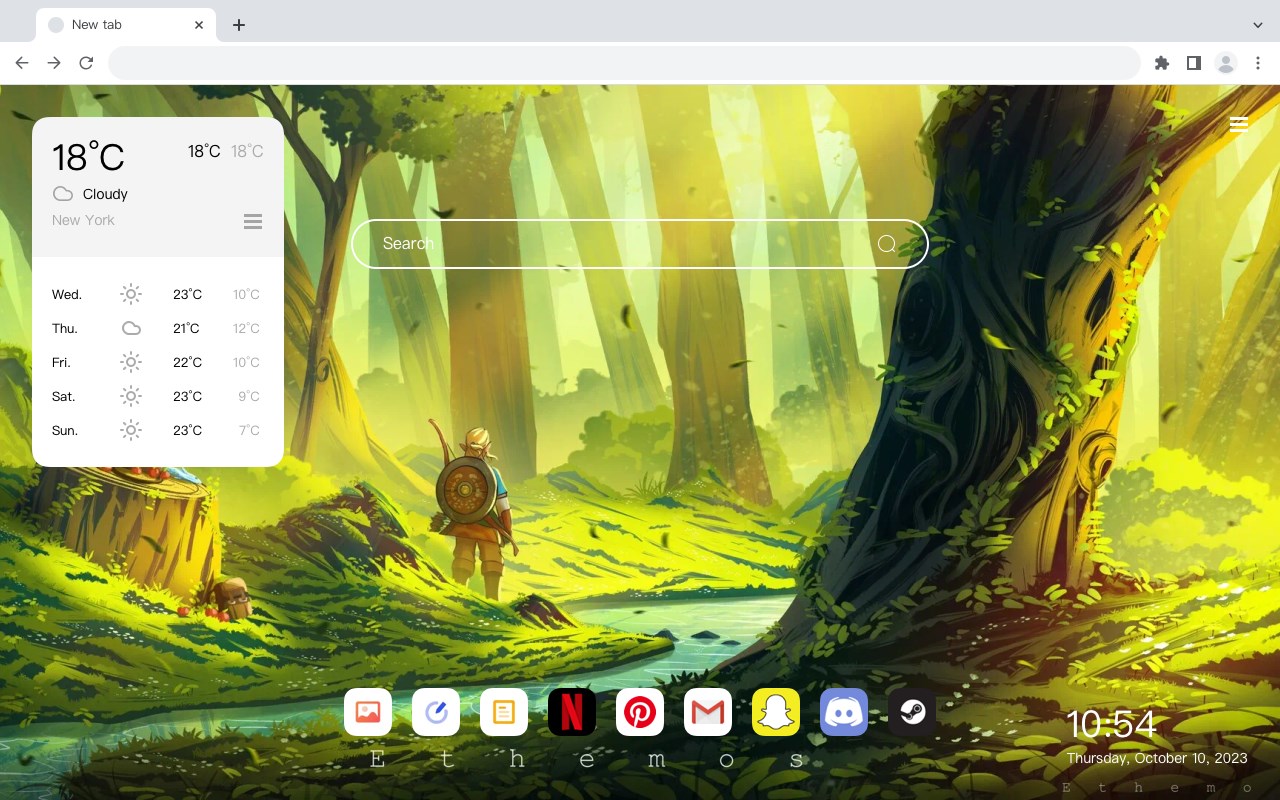The image size is (1280, 800).
Task: Select the Sat. forecast row label
Action: click(x=64, y=396)
